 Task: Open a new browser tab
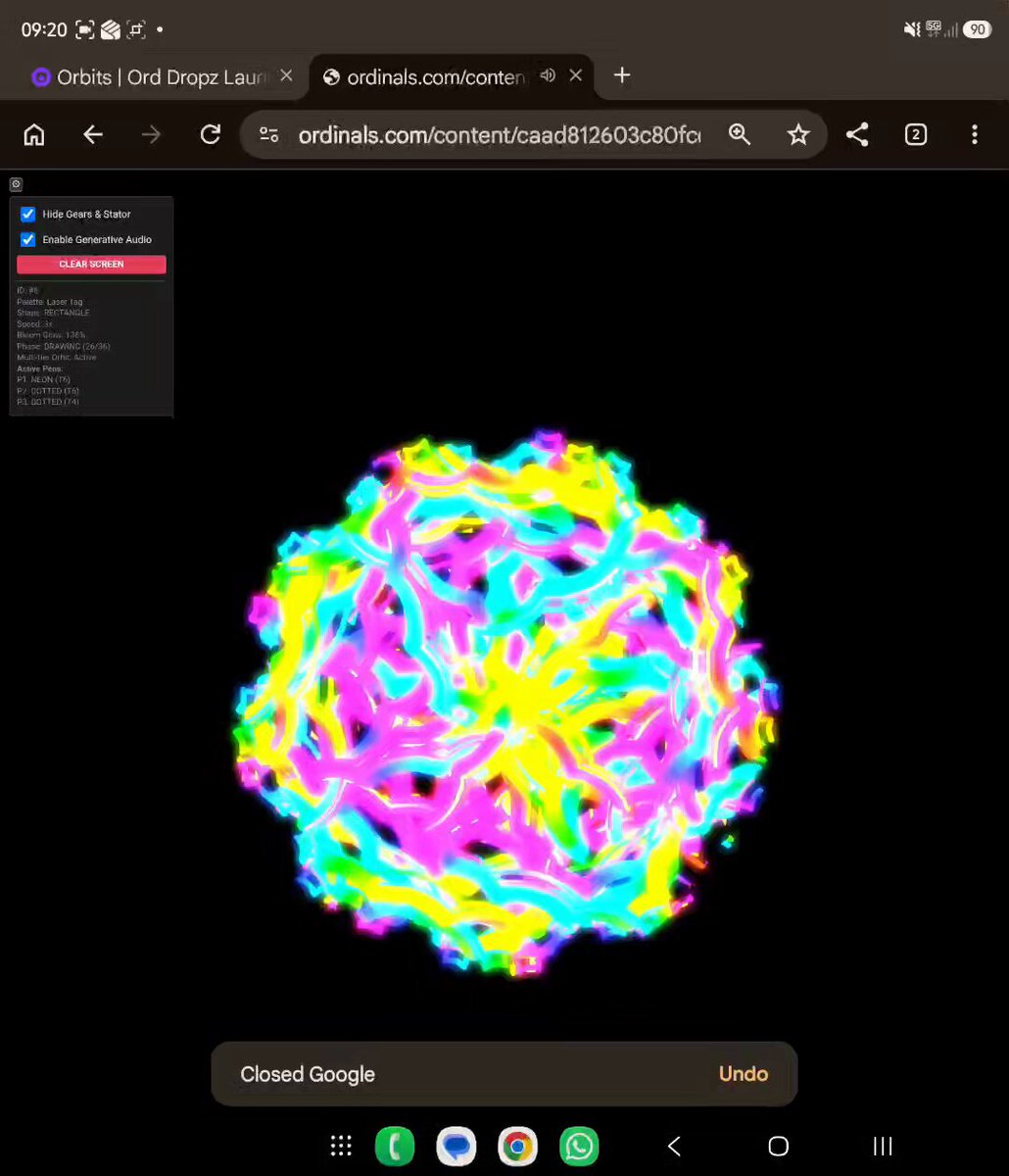tap(622, 75)
